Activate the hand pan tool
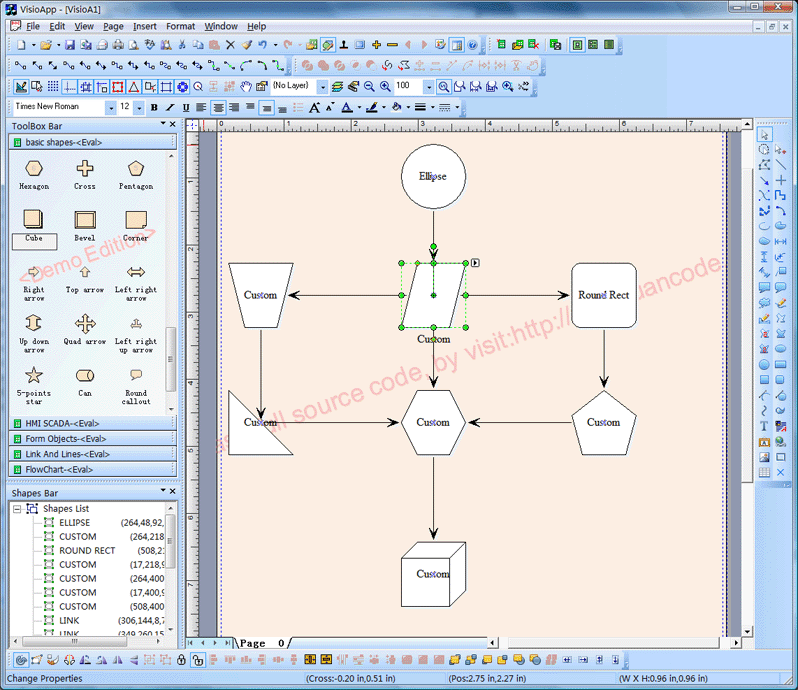The image size is (798, 690). [x=245, y=87]
